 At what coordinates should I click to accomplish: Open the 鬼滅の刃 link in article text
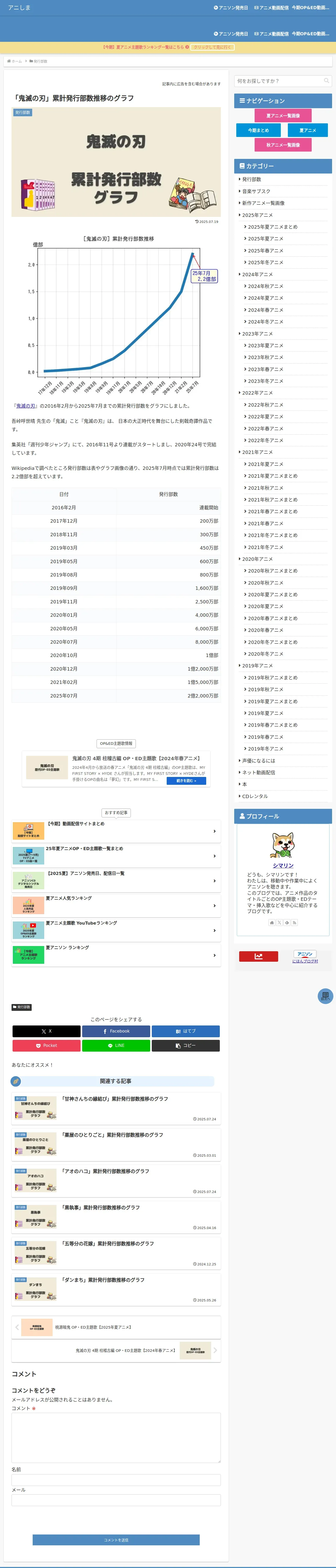[x=26, y=406]
